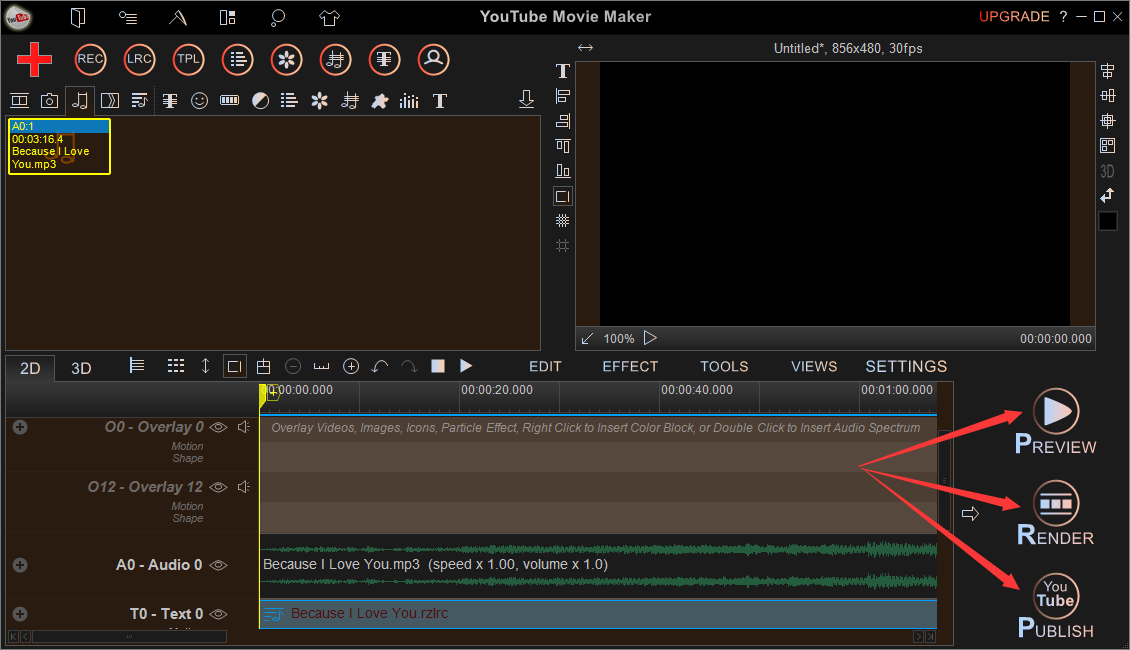Click the redo arrow in timeline toolbar
Screen dimensions: 1130x650
pyautogui.click(x=409, y=366)
